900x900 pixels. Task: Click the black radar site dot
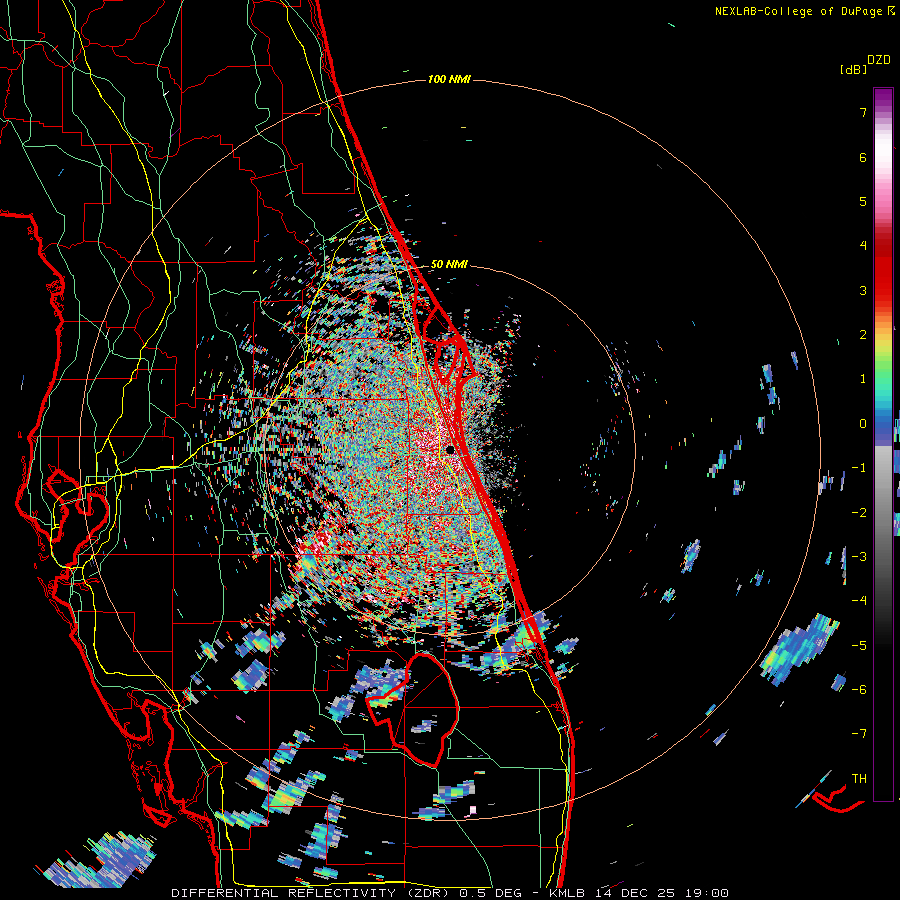coord(451,449)
